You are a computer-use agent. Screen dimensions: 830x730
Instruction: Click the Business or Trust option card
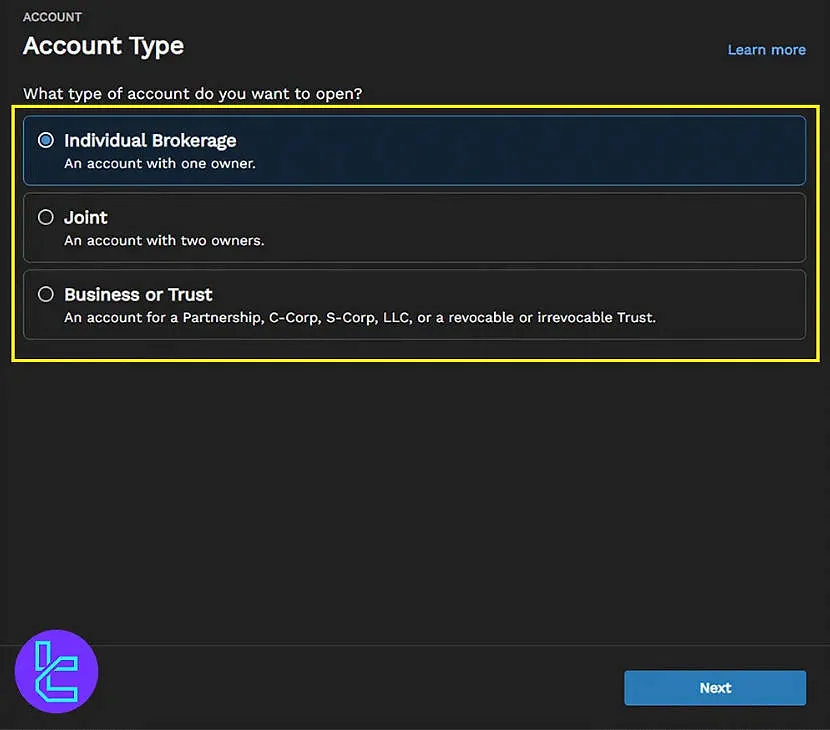click(414, 304)
